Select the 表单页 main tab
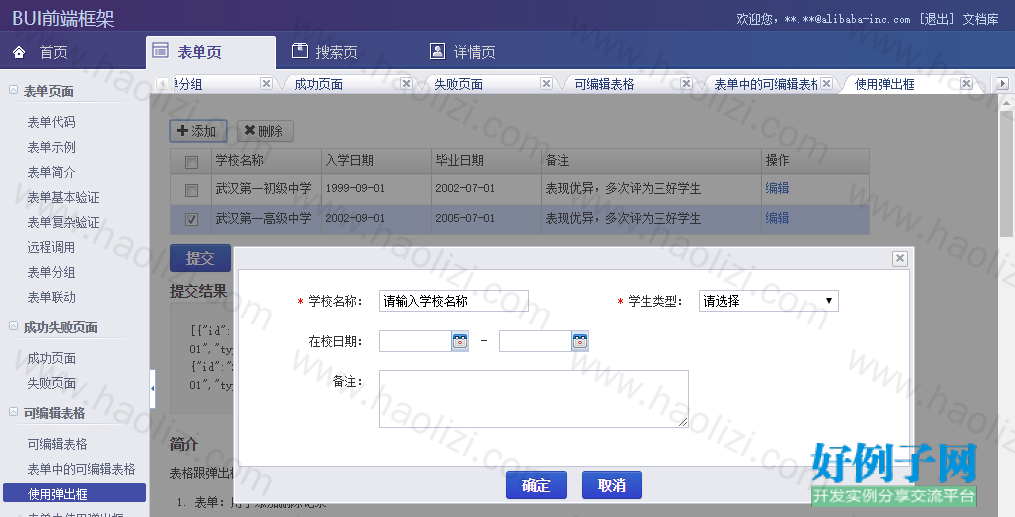The height and width of the screenshot is (517, 1015). click(x=211, y=52)
